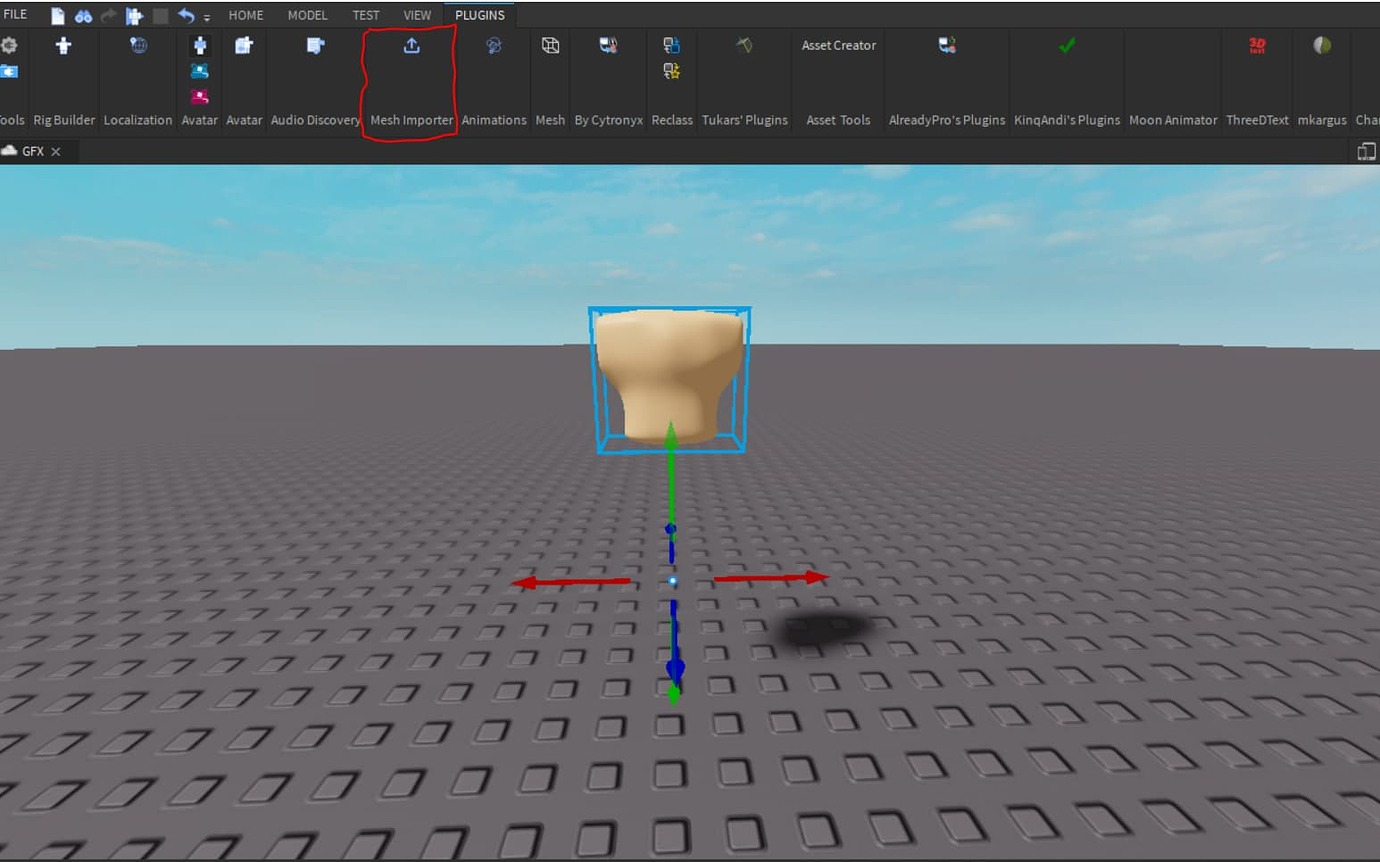Select the Mesh wireframe cube icon
This screenshot has width=1380, height=862.
[x=550, y=45]
